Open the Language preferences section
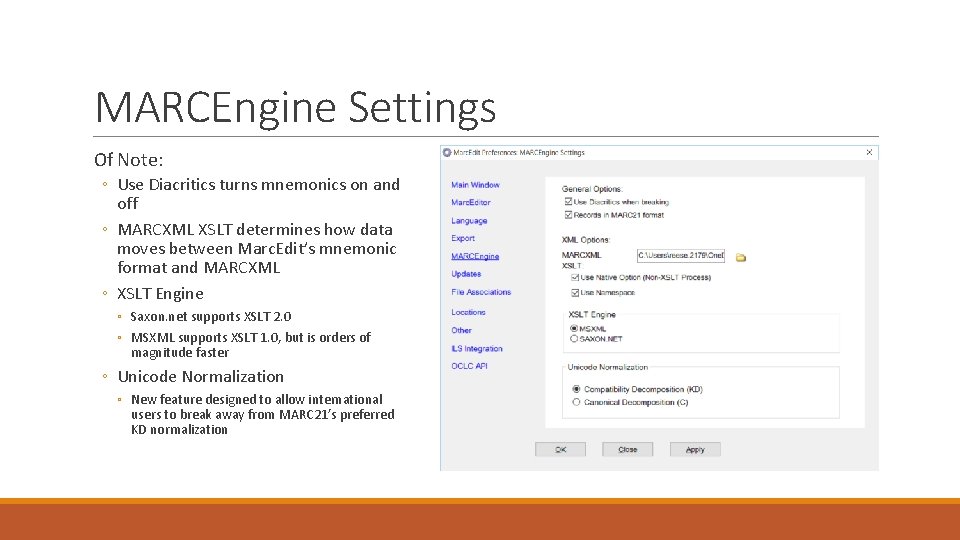The width and height of the screenshot is (960, 540). pyautogui.click(x=469, y=220)
